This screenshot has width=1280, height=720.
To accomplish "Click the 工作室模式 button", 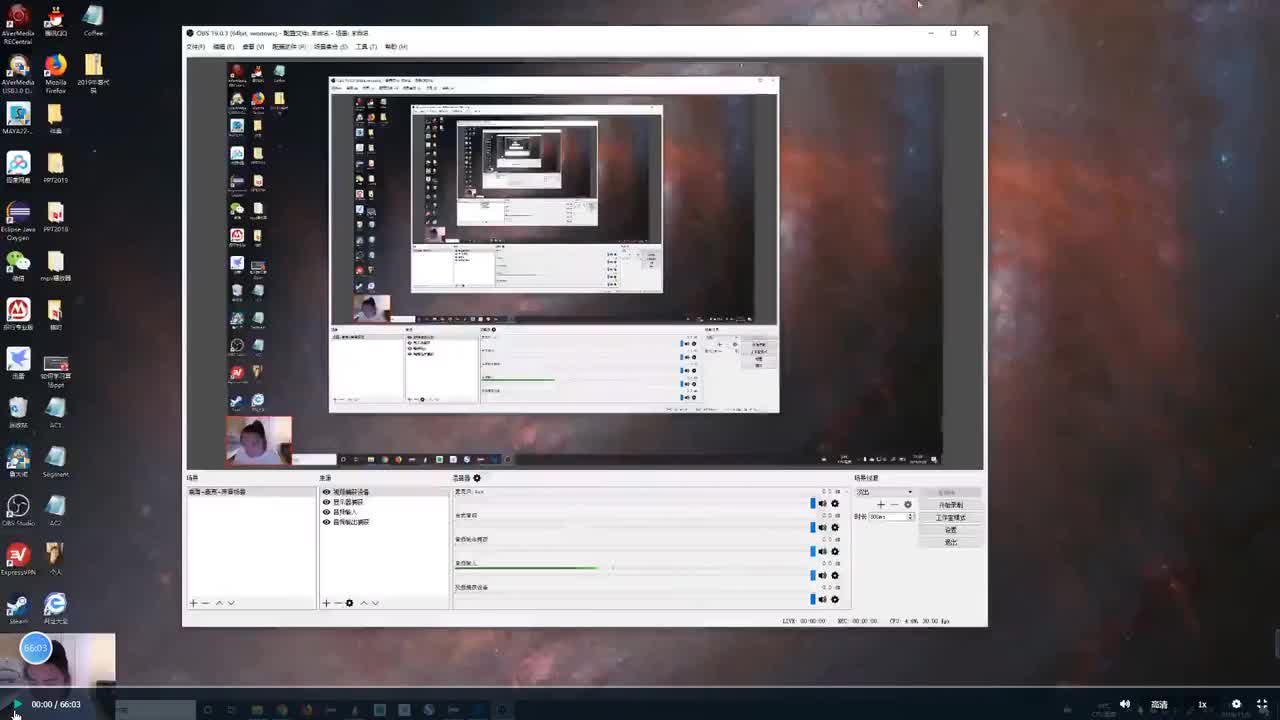I will (x=951, y=518).
